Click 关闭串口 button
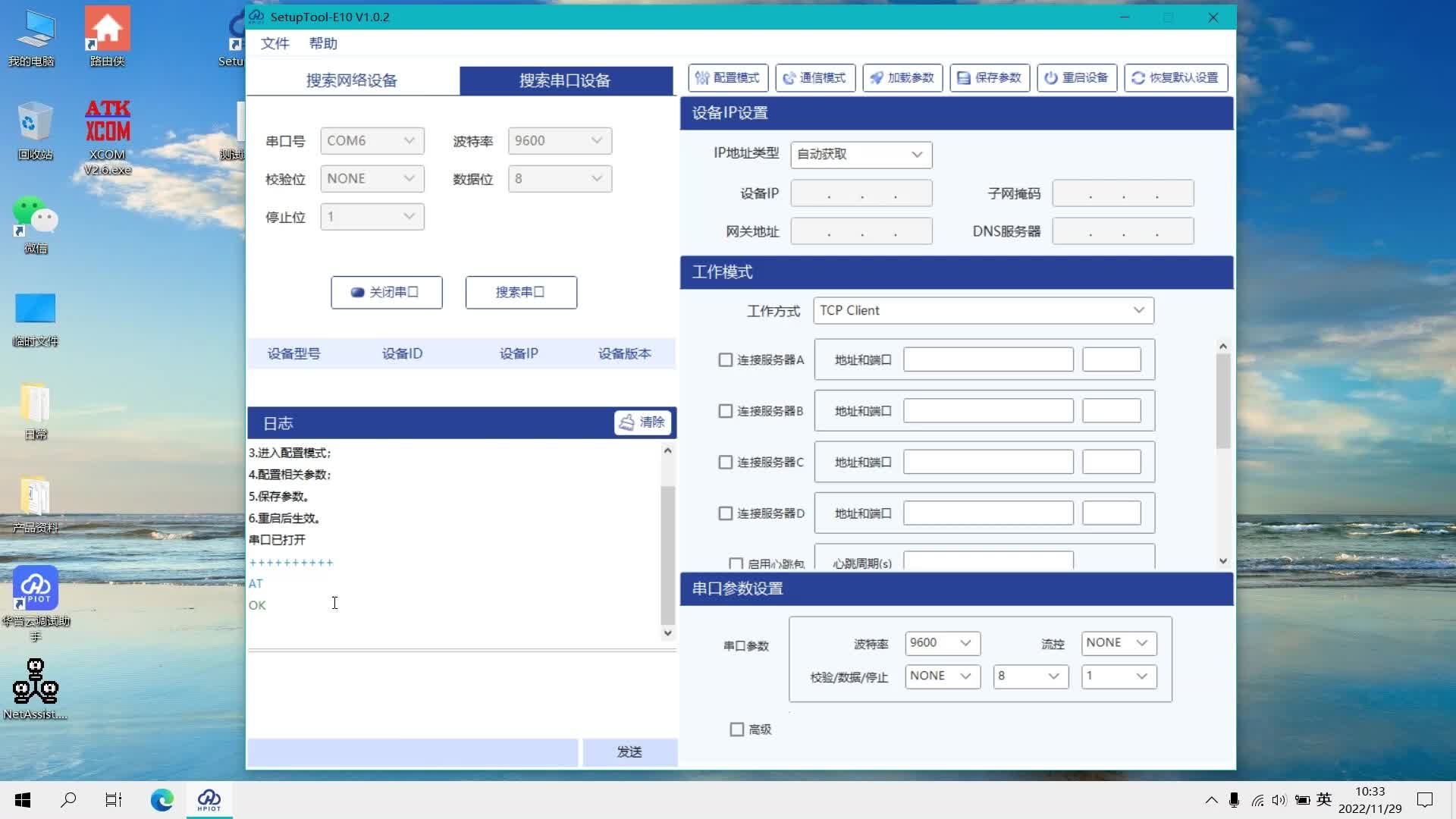The height and width of the screenshot is (819, 1456). (x=387, y=293)
